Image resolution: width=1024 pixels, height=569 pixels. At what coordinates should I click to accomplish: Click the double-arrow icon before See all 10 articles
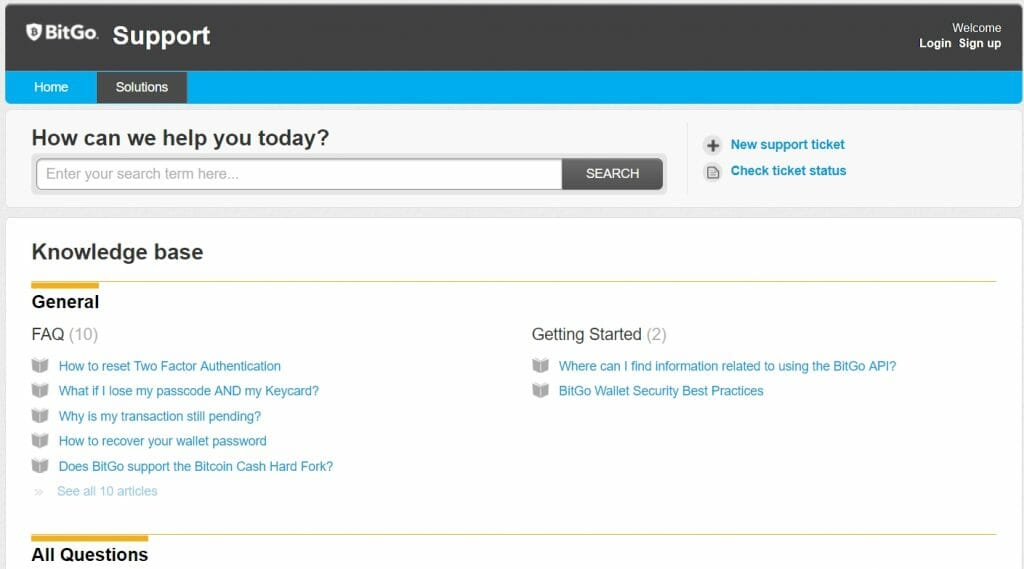39,492
